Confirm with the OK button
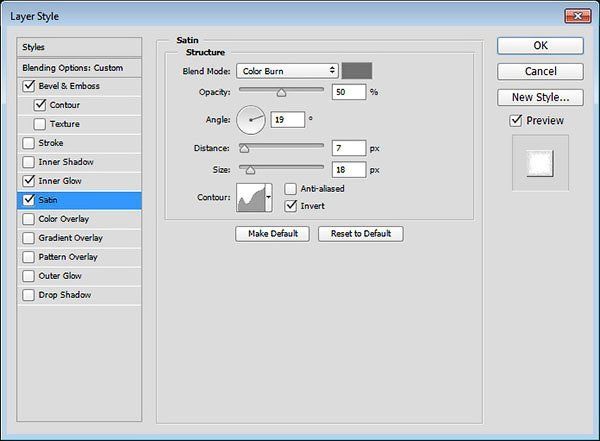 pos(540,46)
